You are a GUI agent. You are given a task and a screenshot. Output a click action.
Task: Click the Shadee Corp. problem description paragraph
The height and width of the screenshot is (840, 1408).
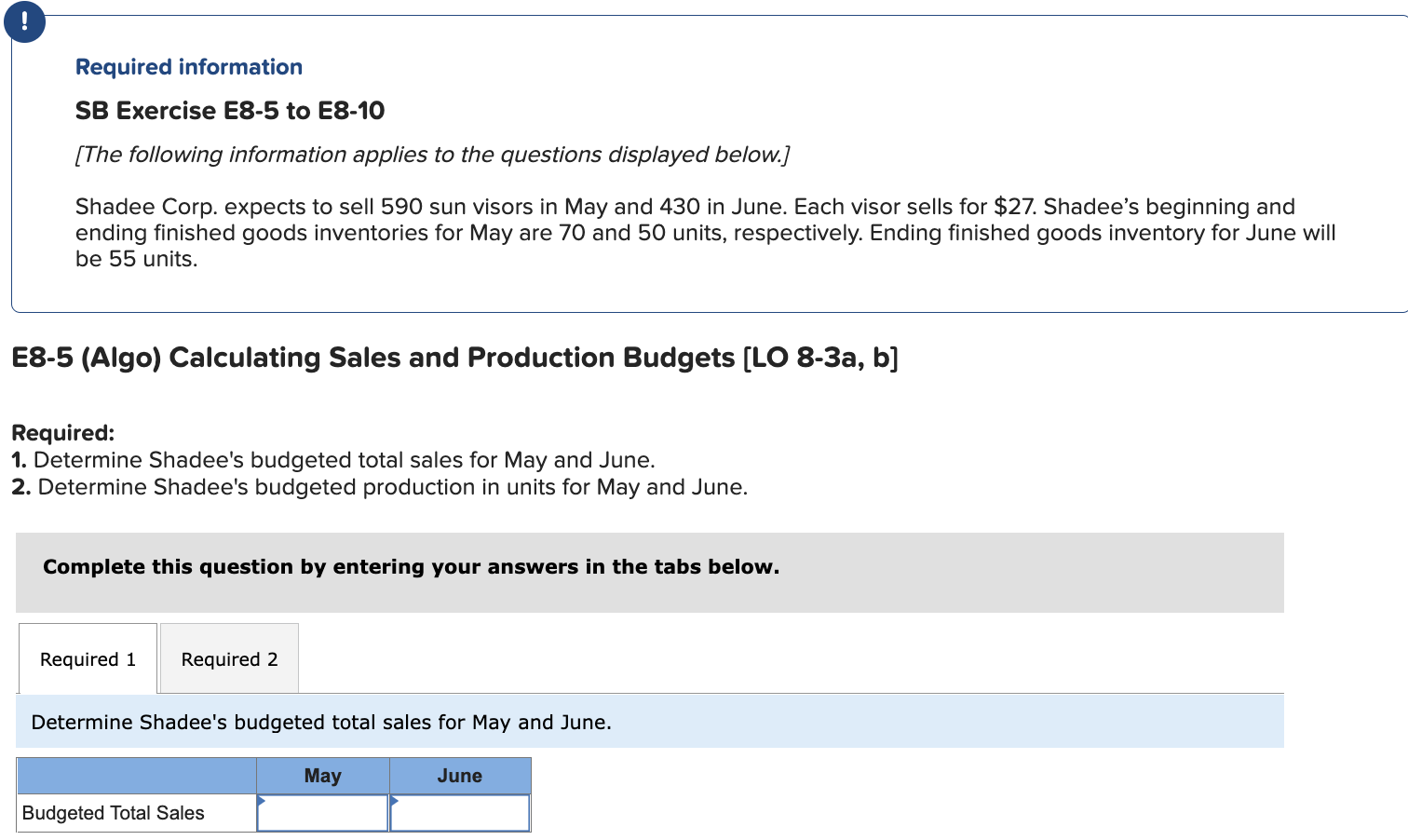pos(706,233)
